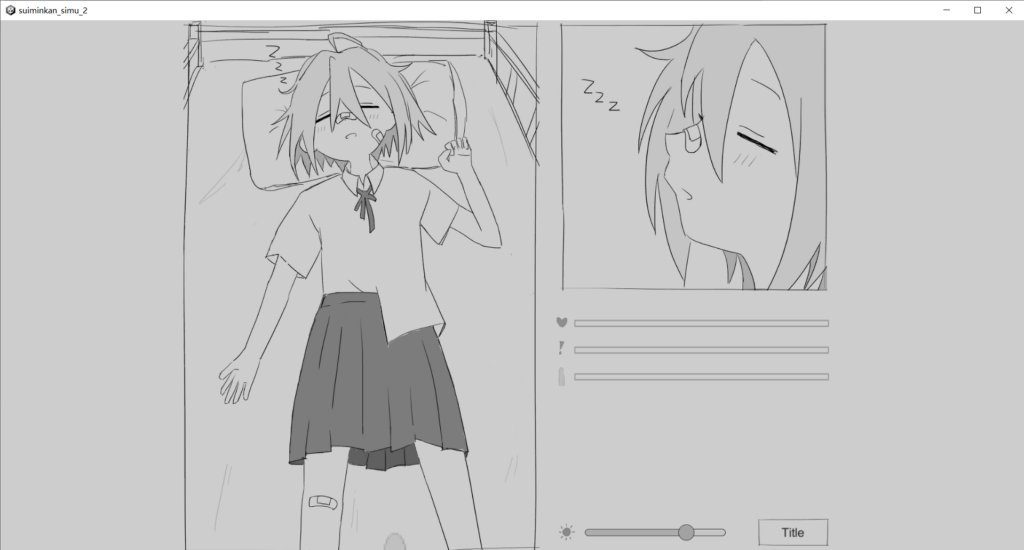Click the Title button
Screen dimensions: 1024x550
tap(793, 532)
